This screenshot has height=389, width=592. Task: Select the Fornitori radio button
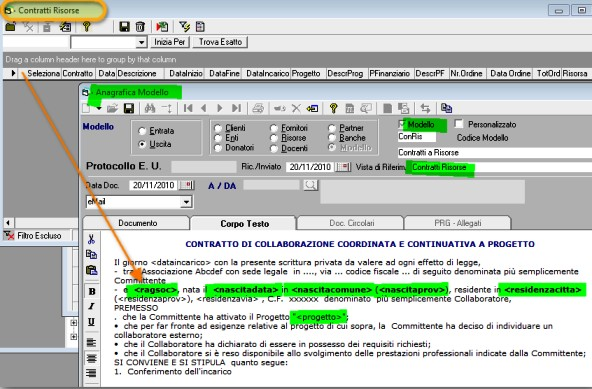(274, 128)
